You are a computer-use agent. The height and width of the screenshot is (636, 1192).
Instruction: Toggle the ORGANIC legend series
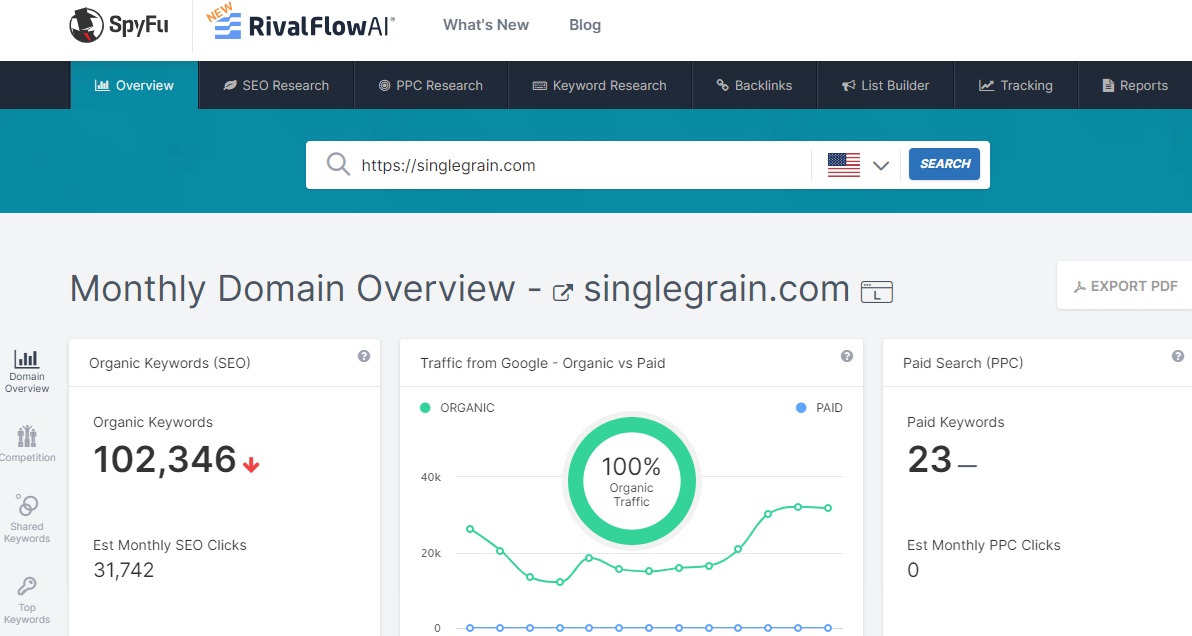point(457,408)
